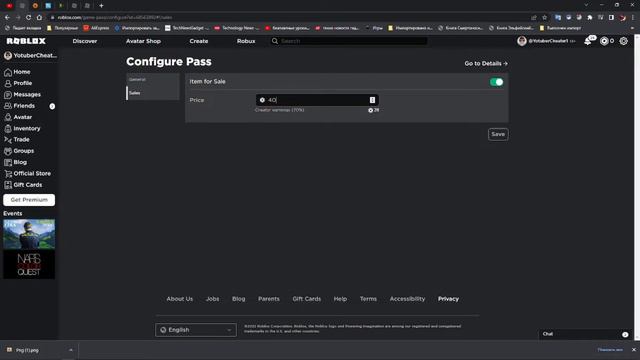640x360 pixels.
Task: Open the Accessibility footer link
Action: coord(407,299)
